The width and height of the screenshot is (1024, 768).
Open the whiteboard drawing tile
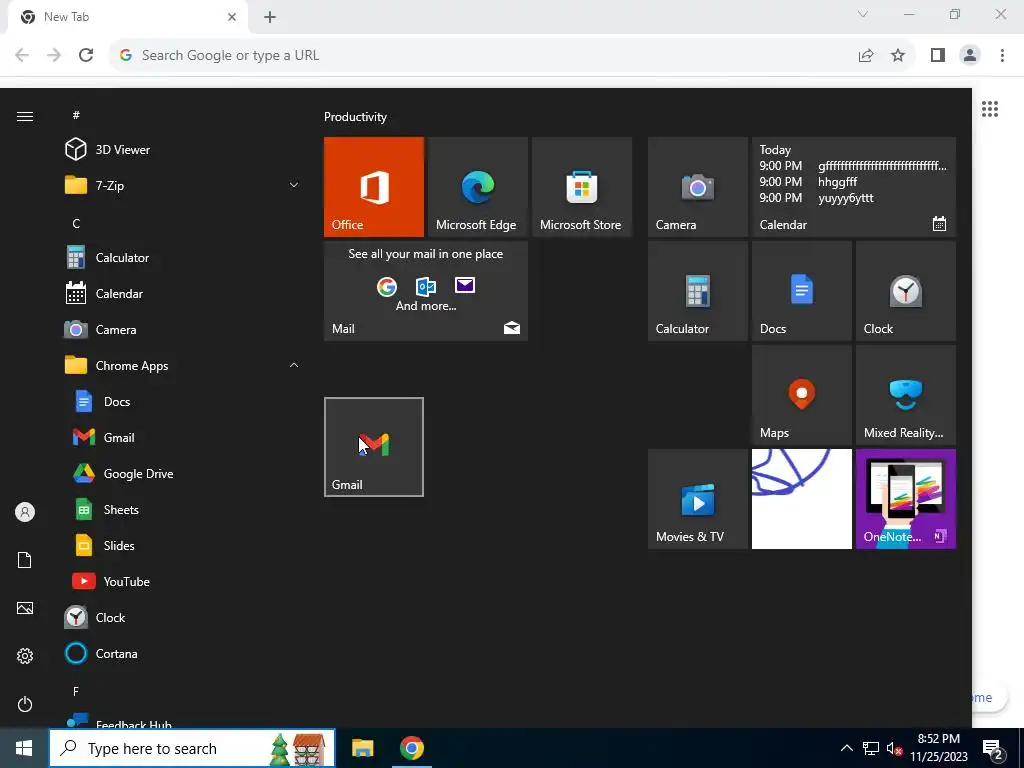[801, 499]
